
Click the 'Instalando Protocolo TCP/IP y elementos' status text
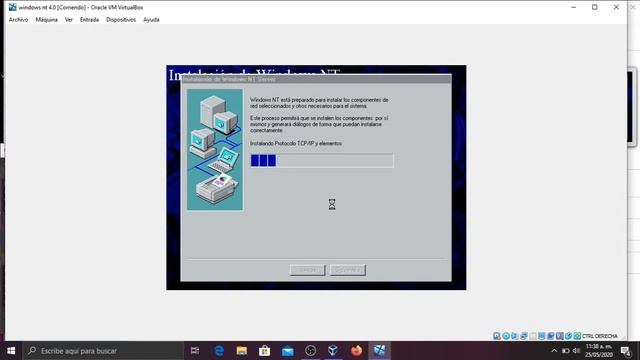click(x=296, y=144)
